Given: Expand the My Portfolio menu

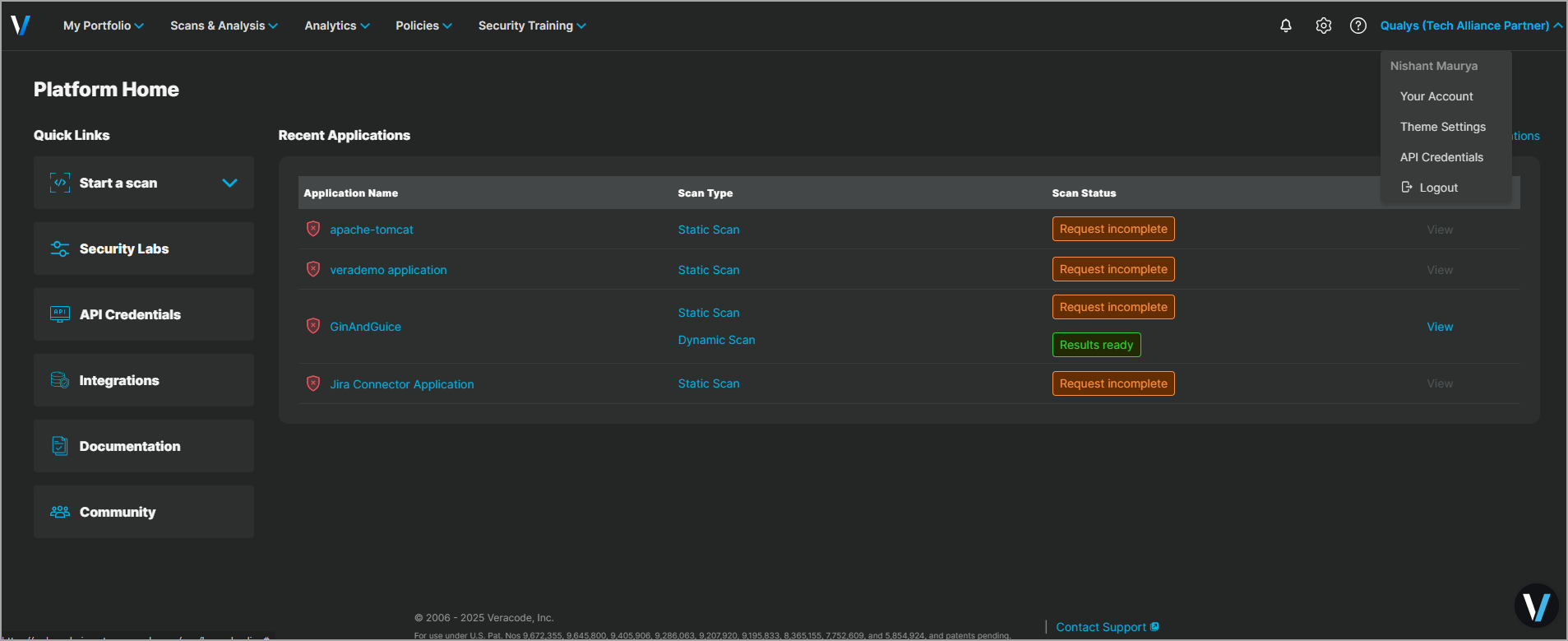Looking at the screenshot, I should click(x=103, y=26).
